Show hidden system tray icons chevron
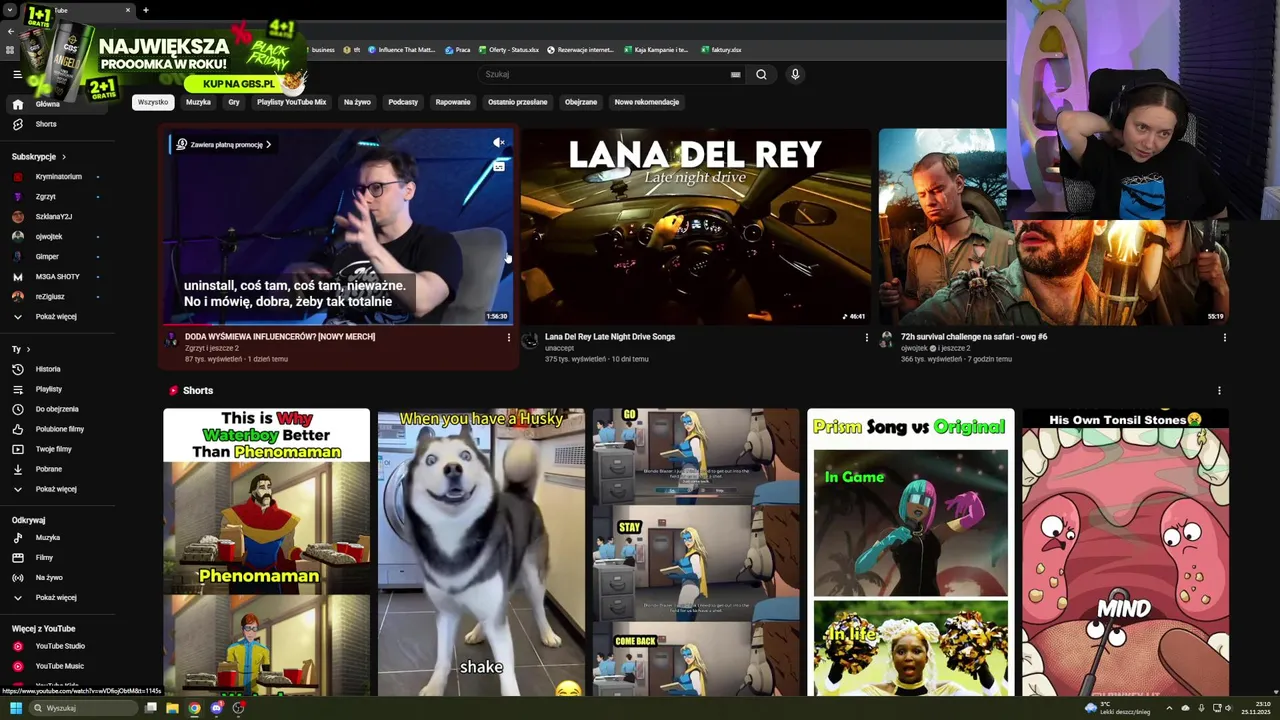Viewport: 1280px width, 720px height. coord(1169,708)
